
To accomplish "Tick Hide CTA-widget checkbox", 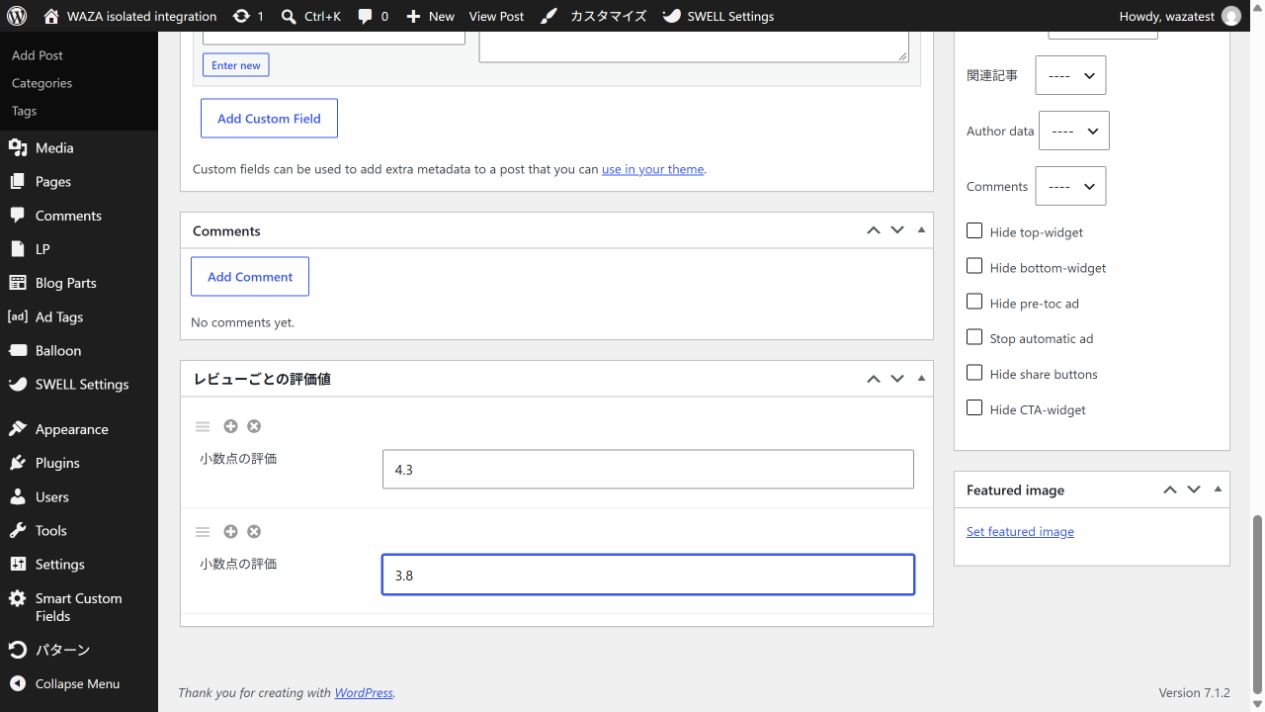I will tap(974, 408).
